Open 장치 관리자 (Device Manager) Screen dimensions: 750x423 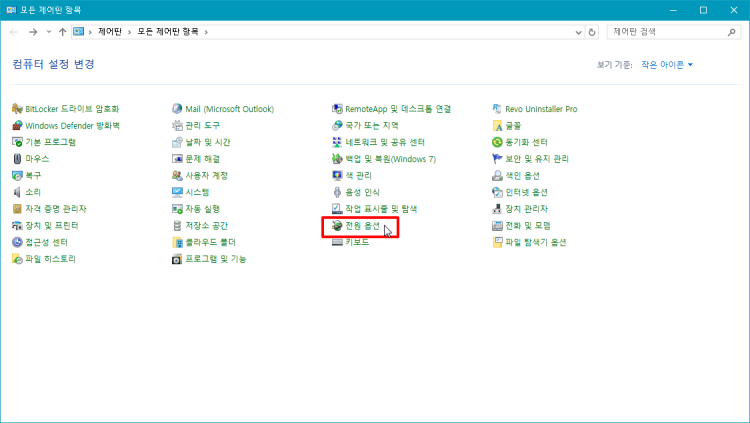click(527, 209)
